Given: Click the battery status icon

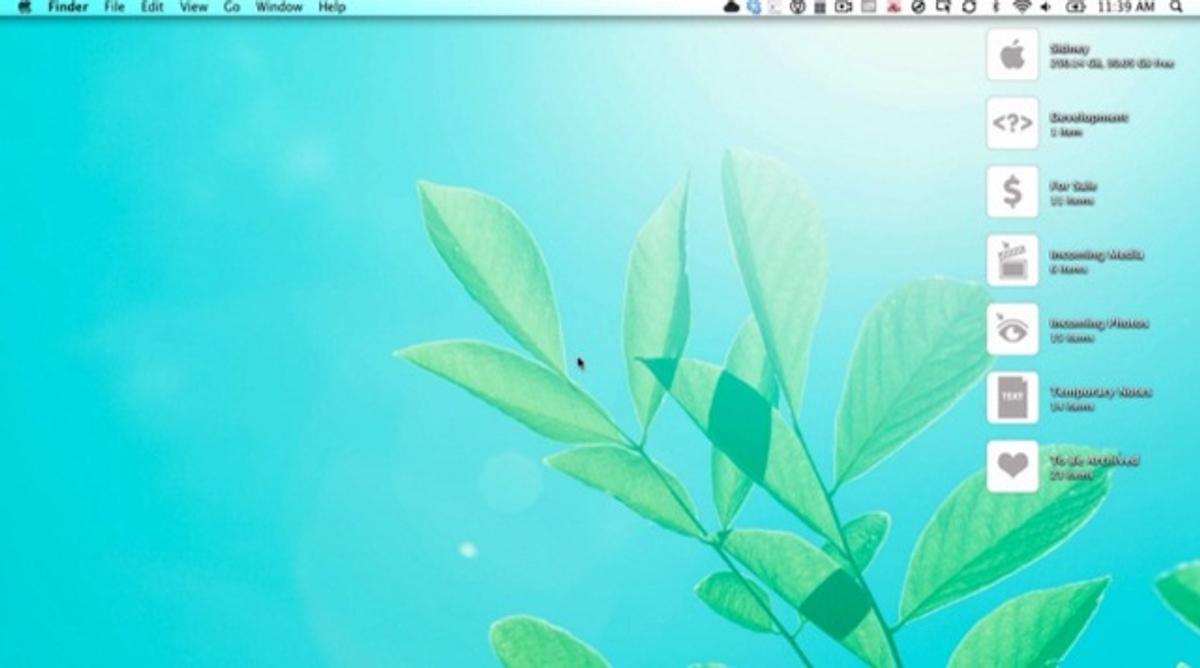Looking at the screenshot, I should point(1075,7).
